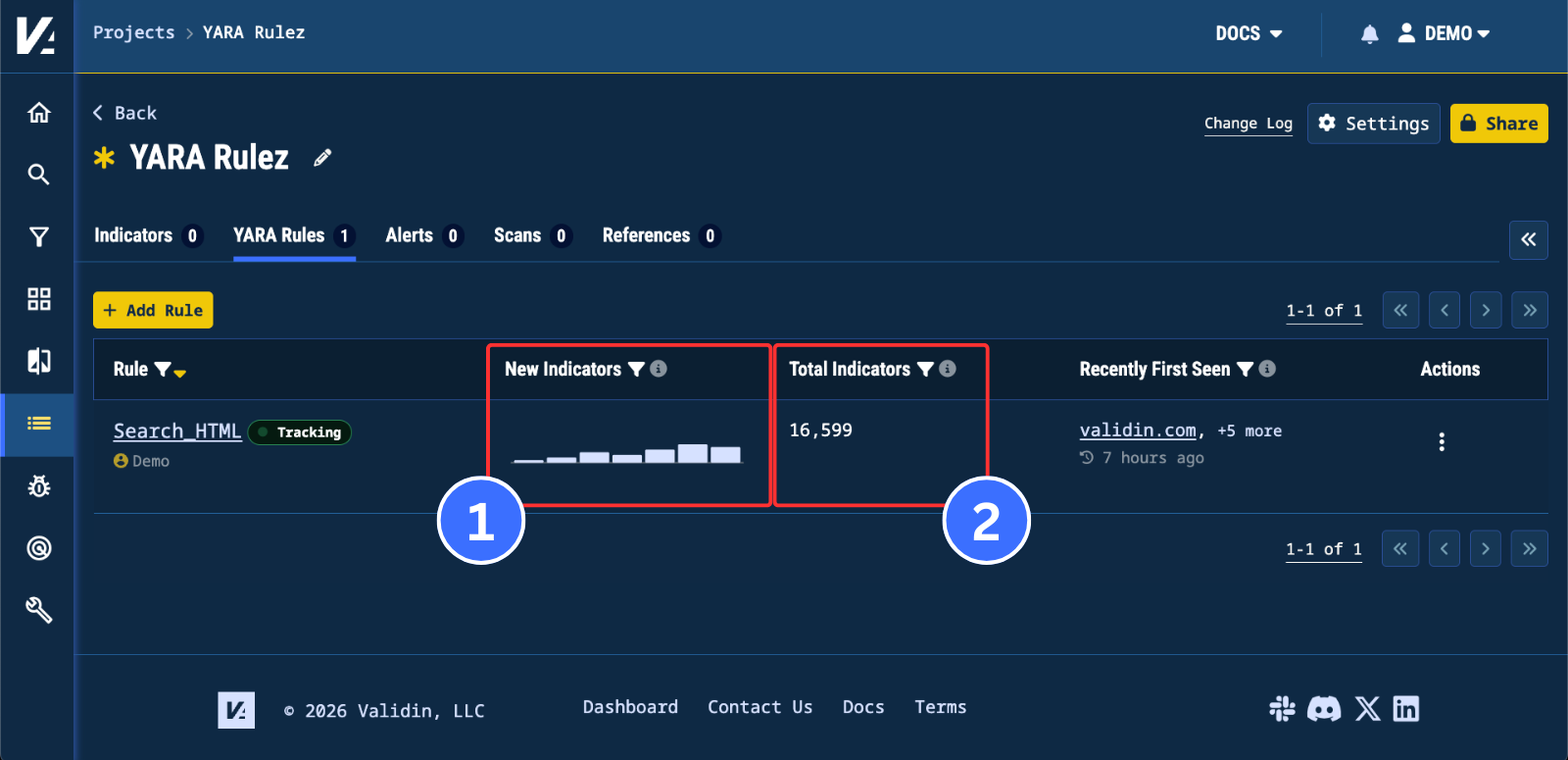This screenshot has width=1568, height=760.
Task: Open the target sidebar icon
Action: pos(39,548)
